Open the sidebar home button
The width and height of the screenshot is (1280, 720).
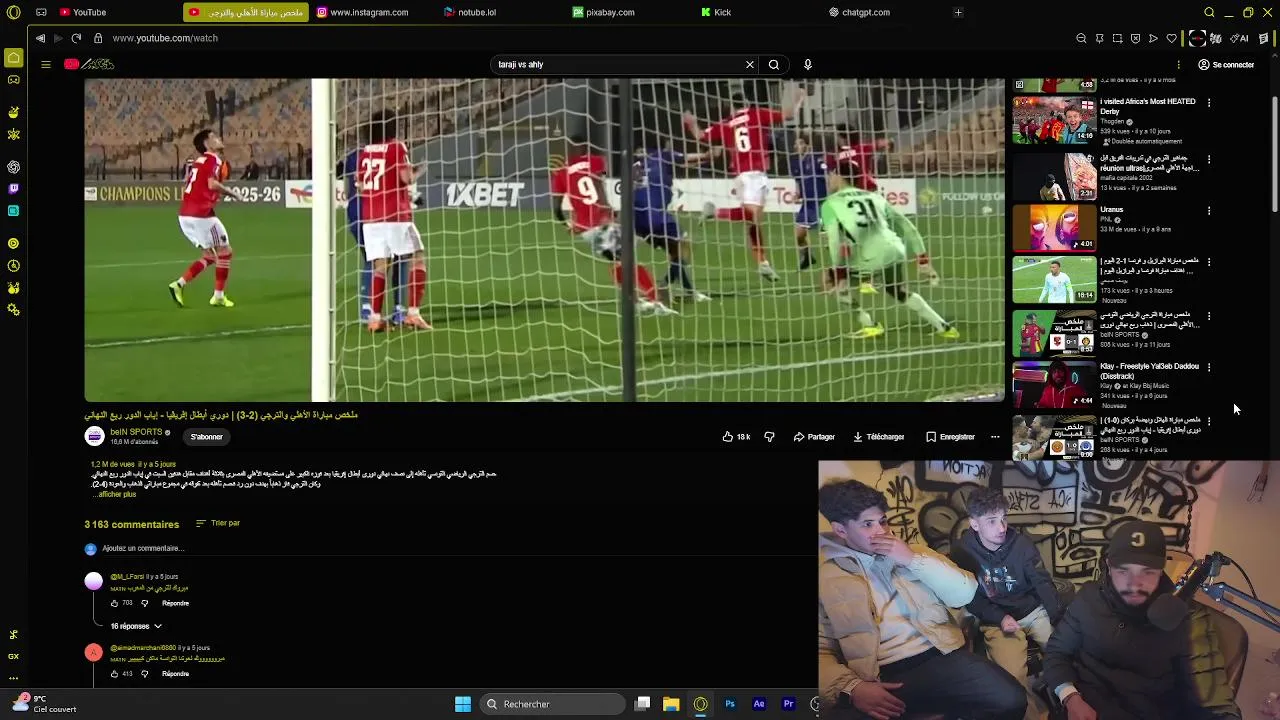click(x=13, y=58)
